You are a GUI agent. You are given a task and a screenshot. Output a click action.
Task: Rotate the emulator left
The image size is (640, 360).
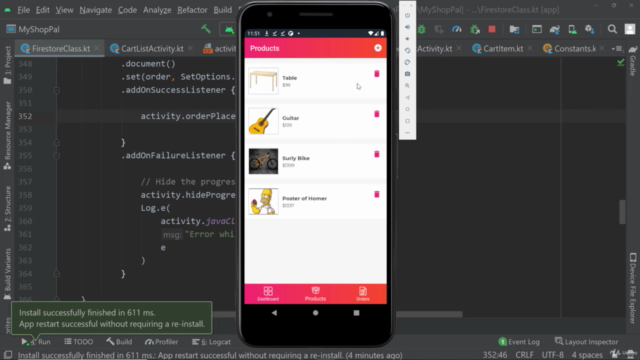tap(407, 51)
